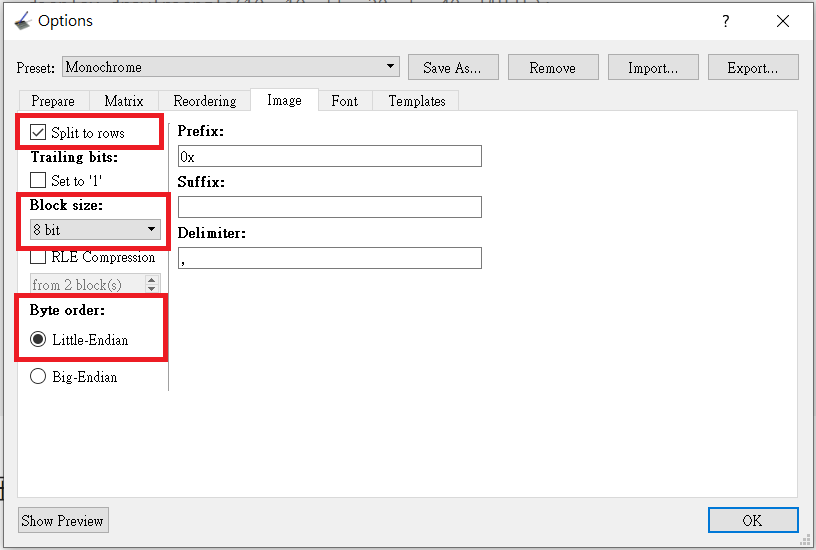816x550 pixels.
Task: Focus the Delimiter text field
Action: coord(329,258)
